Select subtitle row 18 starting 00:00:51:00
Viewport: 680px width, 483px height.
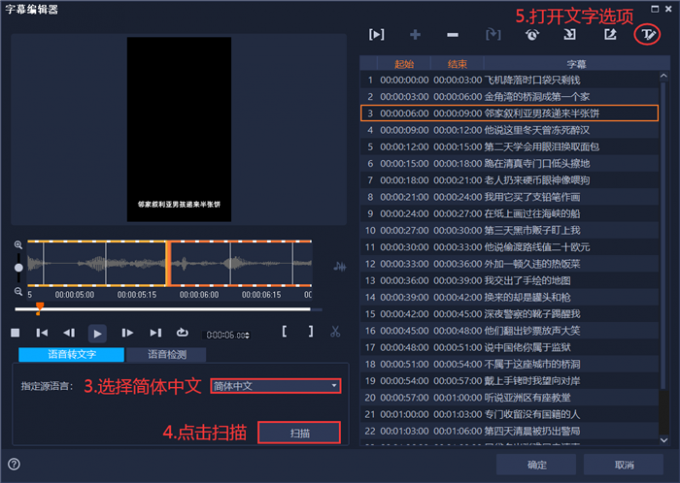click(509, 364)
